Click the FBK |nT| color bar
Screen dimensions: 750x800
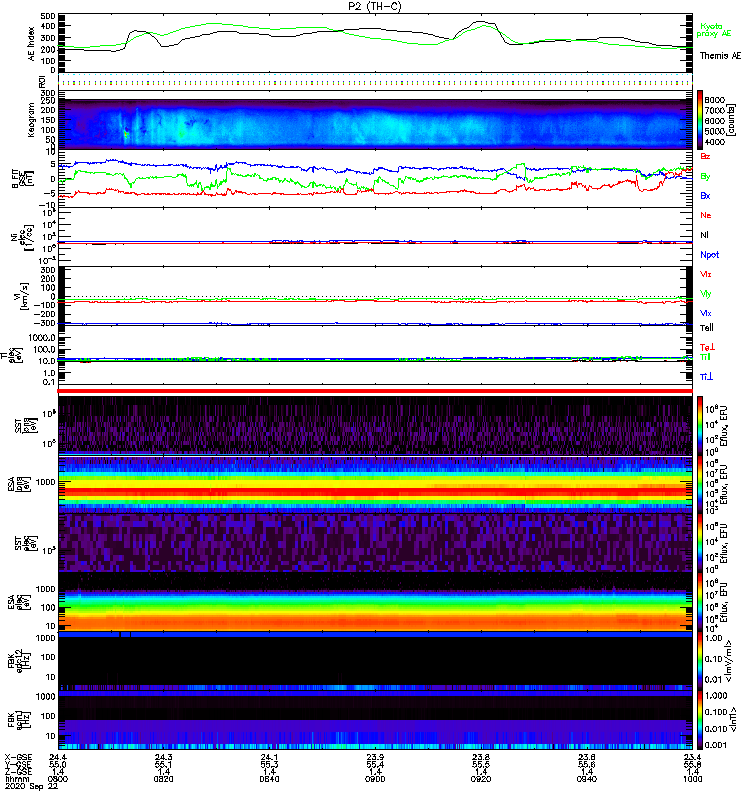(x=700, y=719)
